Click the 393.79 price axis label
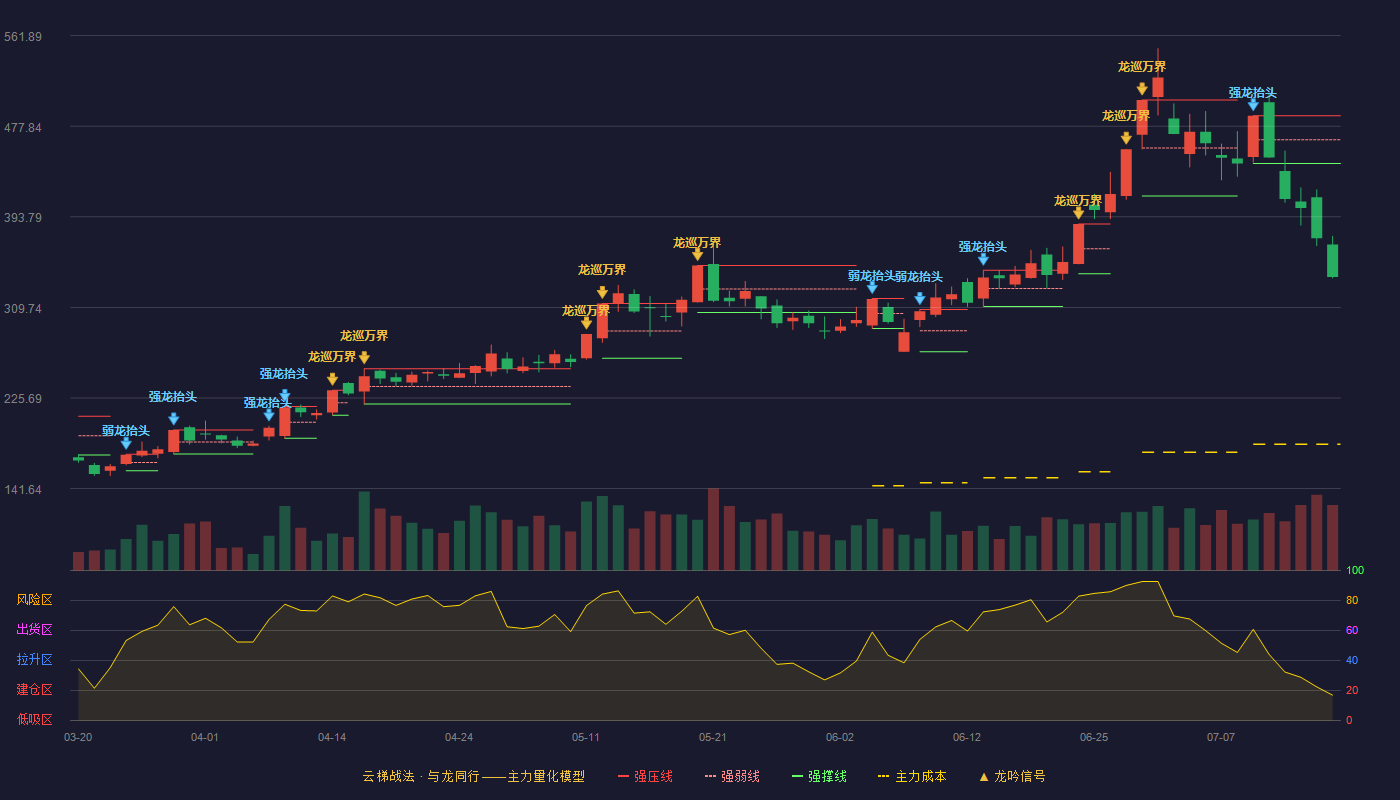 (22, 217)
